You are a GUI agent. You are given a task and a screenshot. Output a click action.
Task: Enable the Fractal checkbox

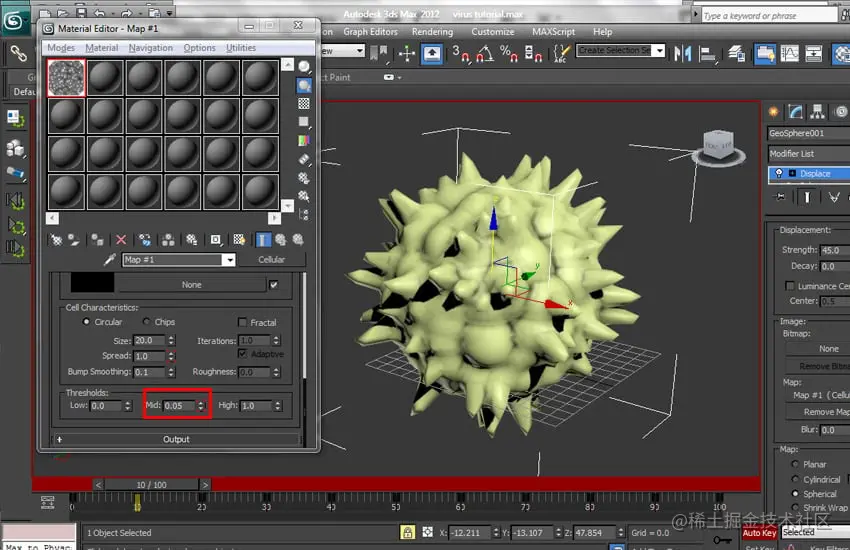242,322
